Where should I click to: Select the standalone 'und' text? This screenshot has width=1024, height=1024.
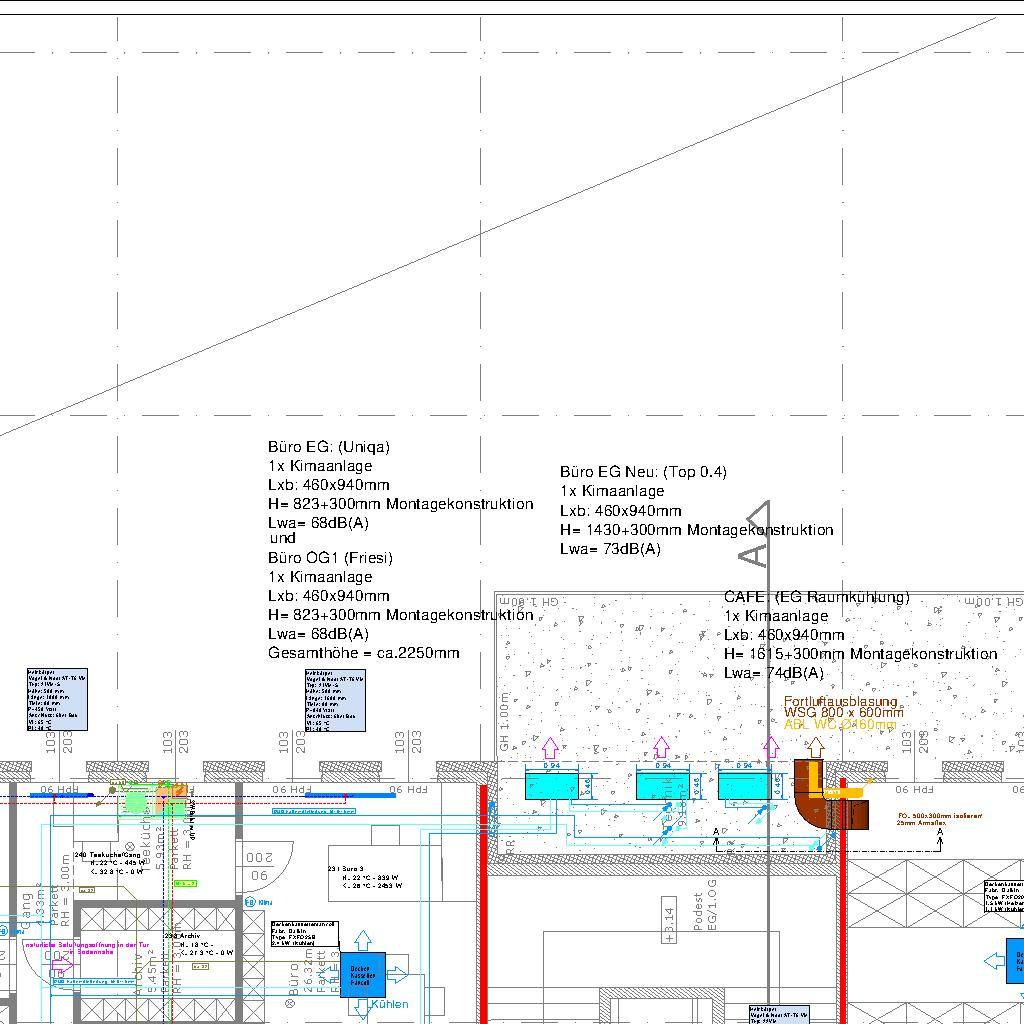tap(282, 539)
